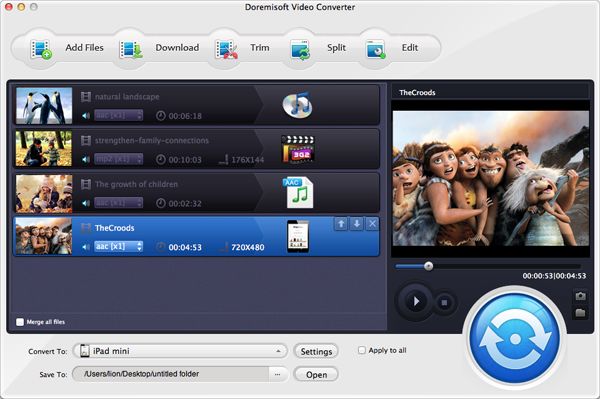Viewport: 600px width, 399px height.
Task: Click the iPad device icon in TheCroods row
Action: click(298, 236)
